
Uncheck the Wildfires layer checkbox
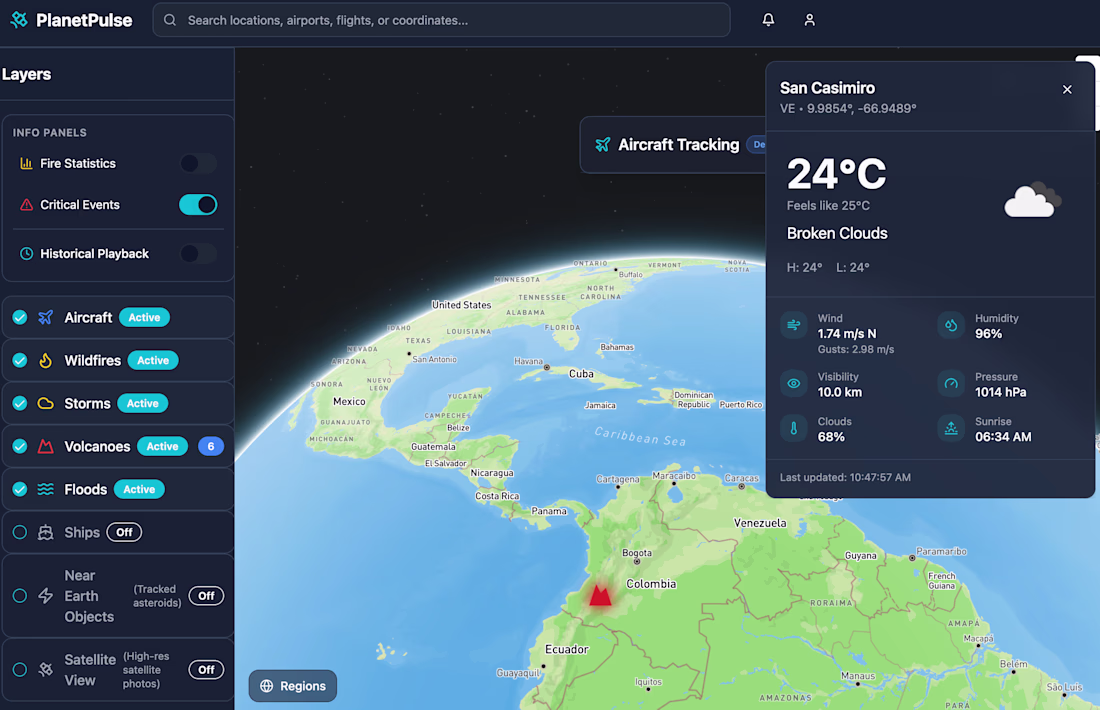pos(20,361)
